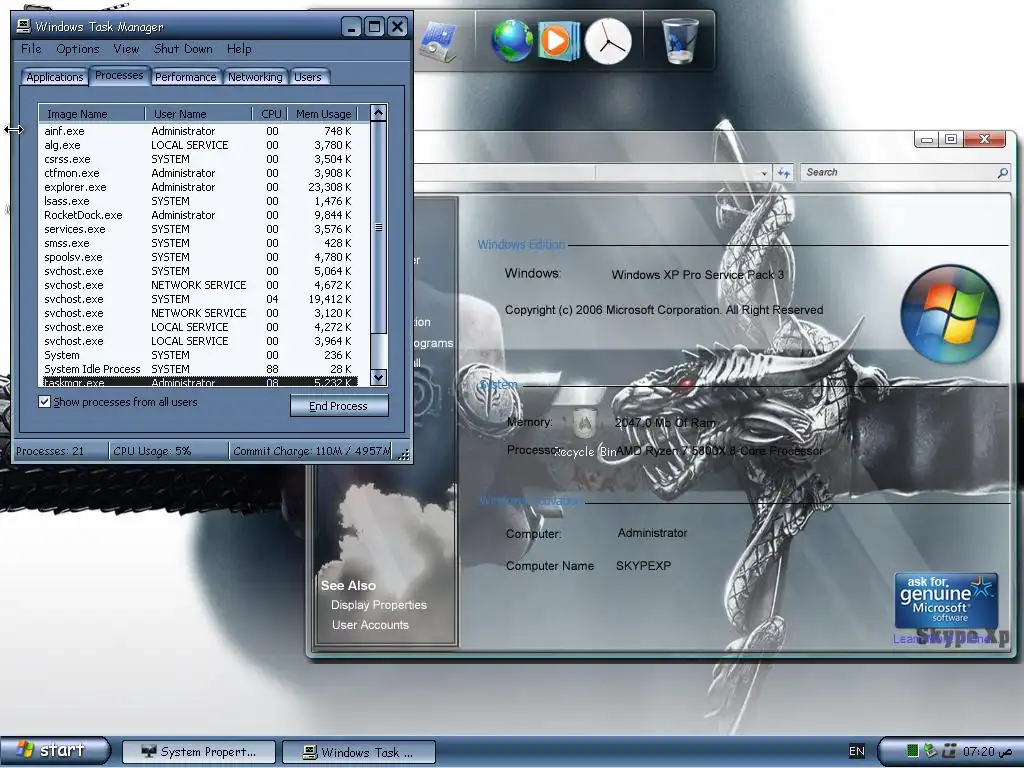Select the System Idle Process row

[200, 369]
